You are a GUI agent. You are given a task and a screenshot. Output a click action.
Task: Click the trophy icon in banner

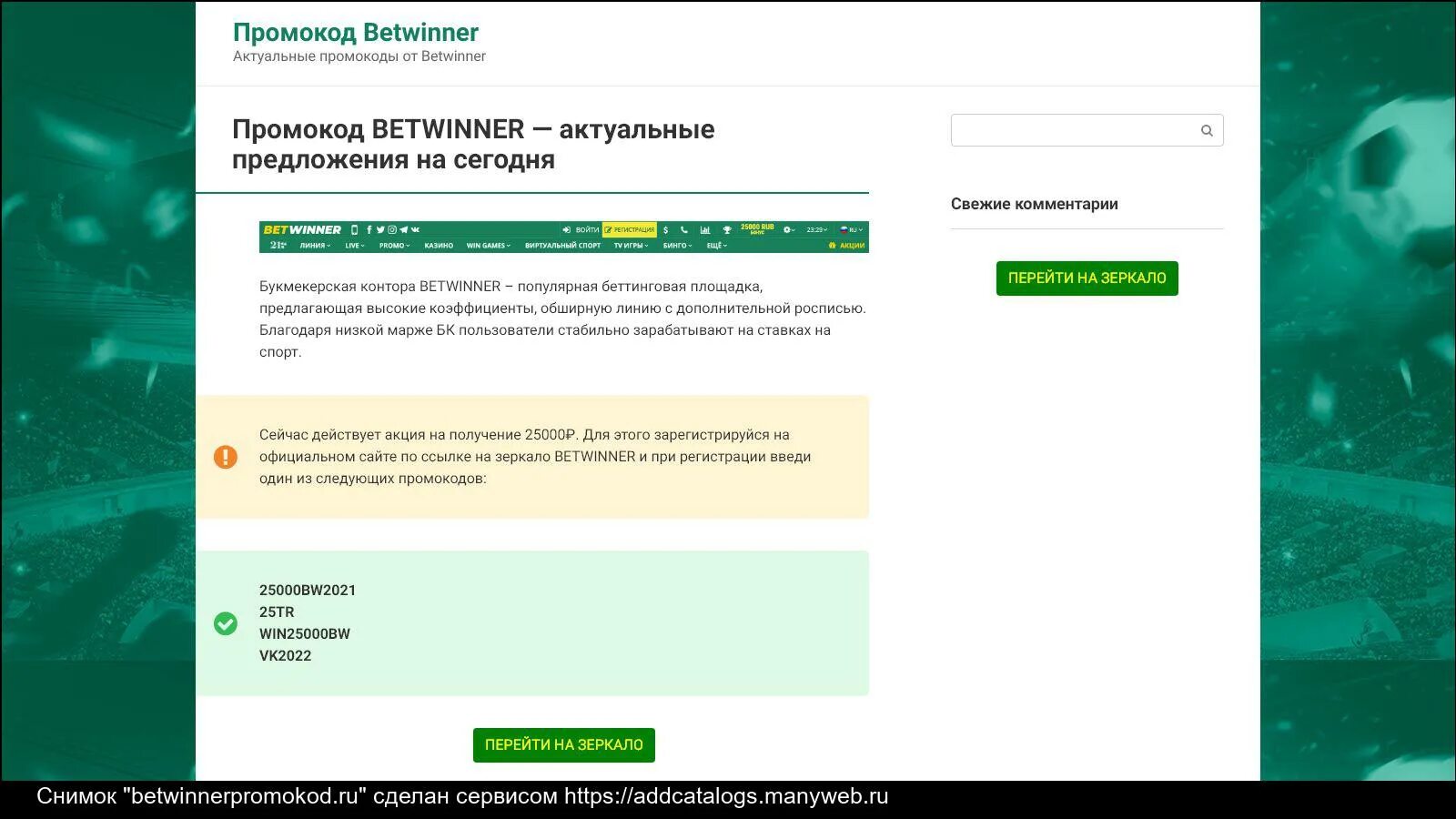(x=727, y=230)
